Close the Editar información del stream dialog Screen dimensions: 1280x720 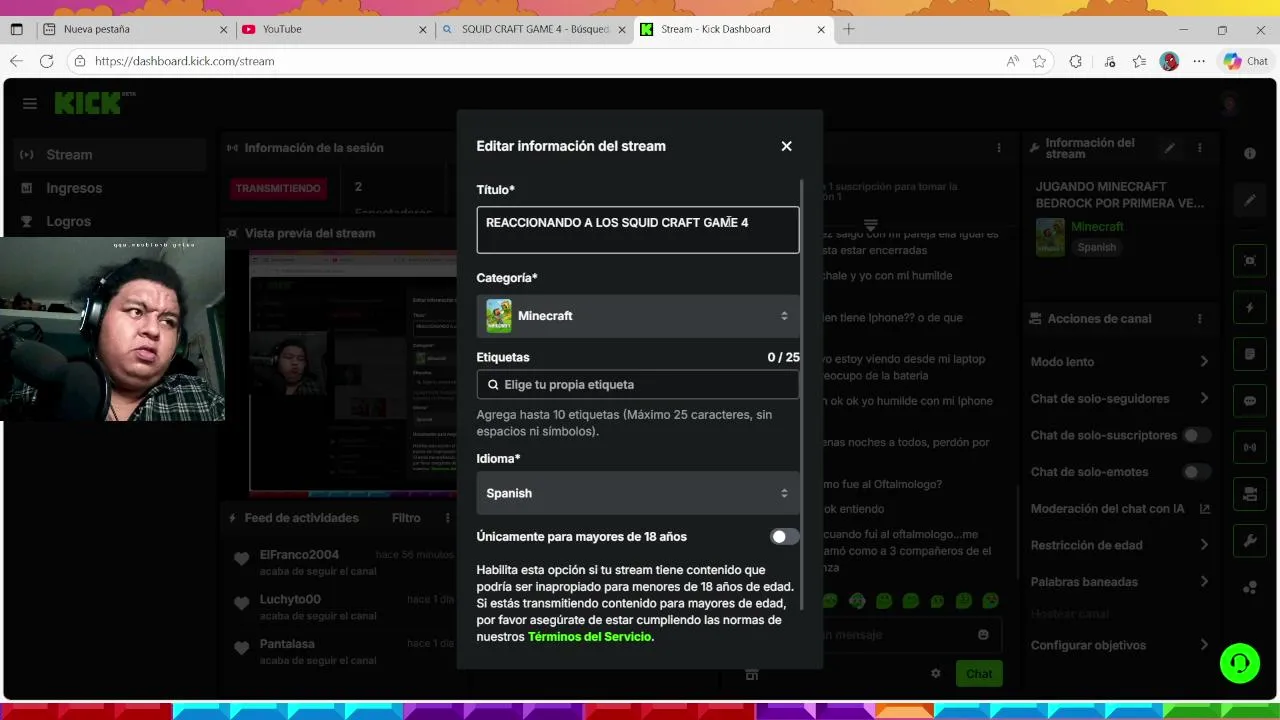786,146
